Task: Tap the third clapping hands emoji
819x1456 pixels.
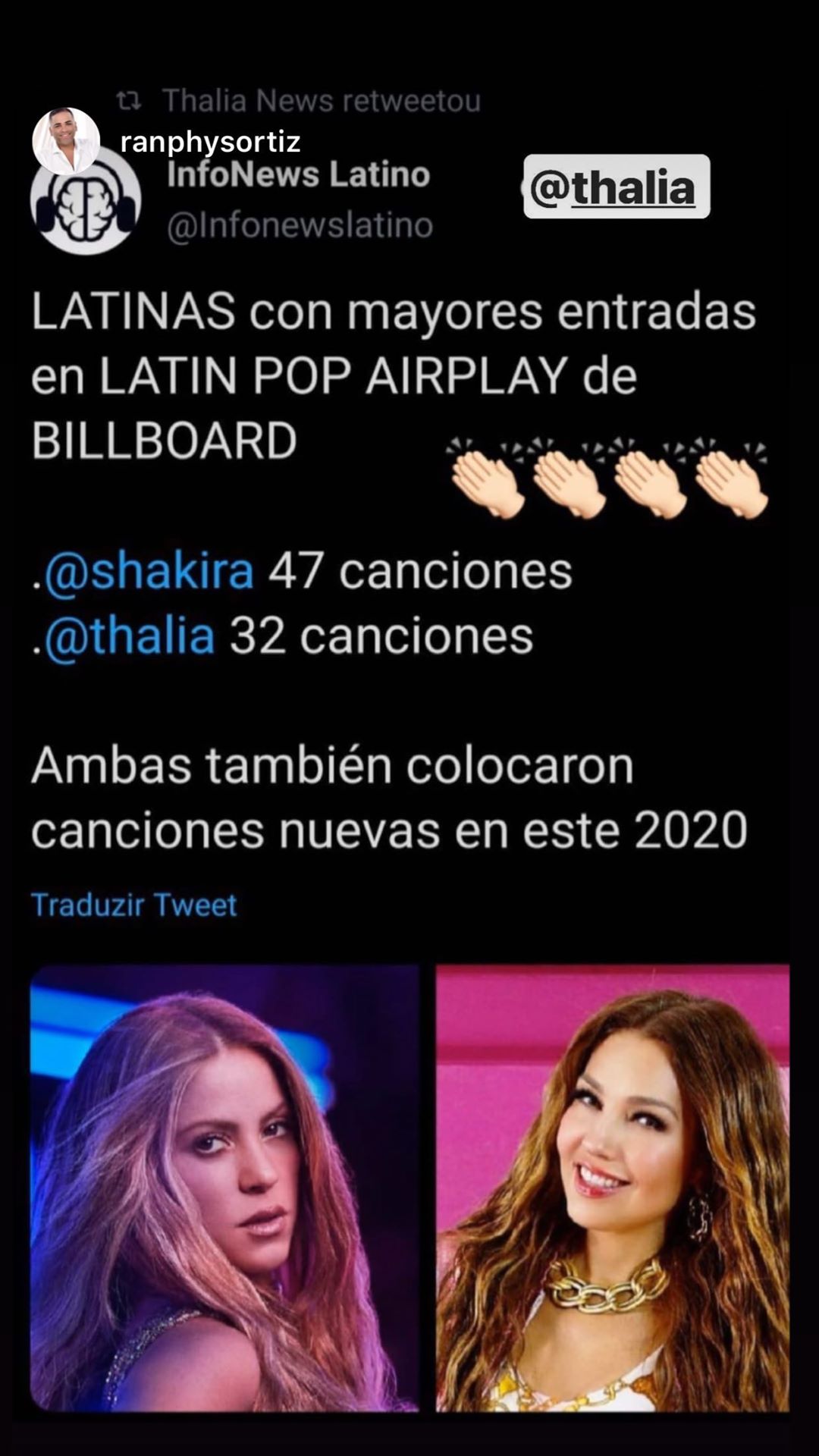Action: coord(648,477)
